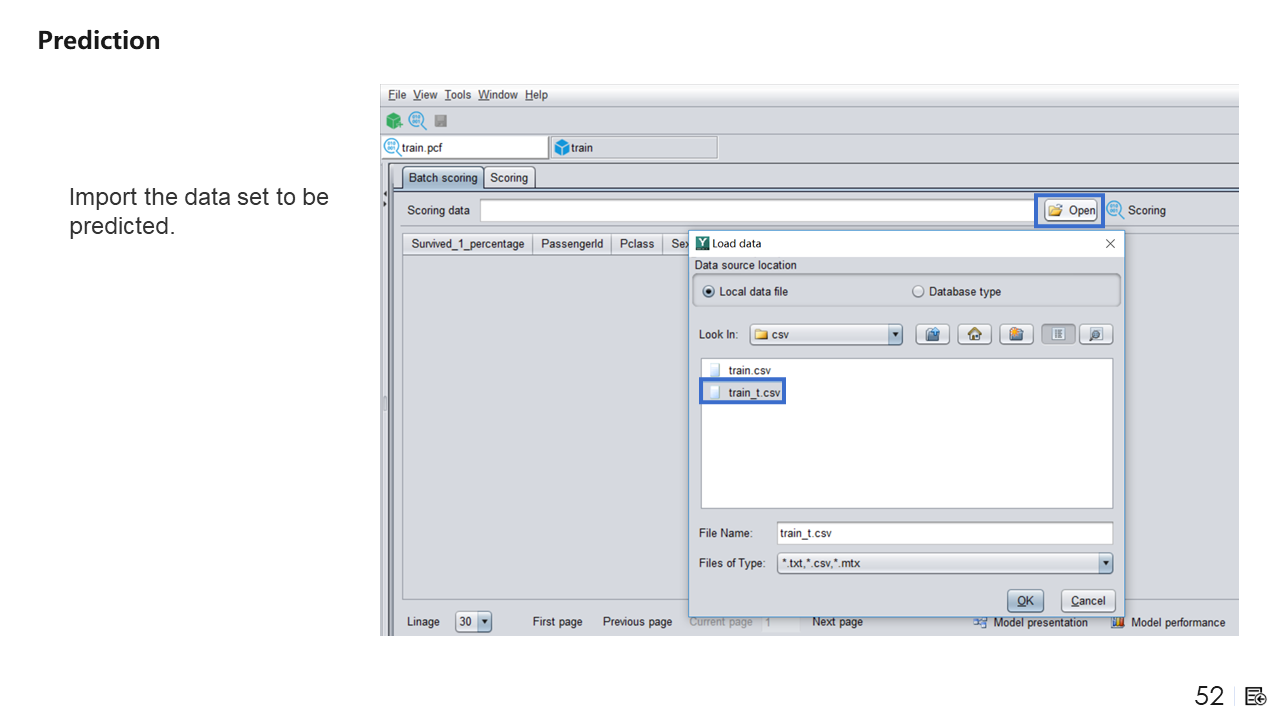The image size is (1280, 720).
Task: Click the Scoring button with magnifier icon
Action: (x=1136, y=211)
